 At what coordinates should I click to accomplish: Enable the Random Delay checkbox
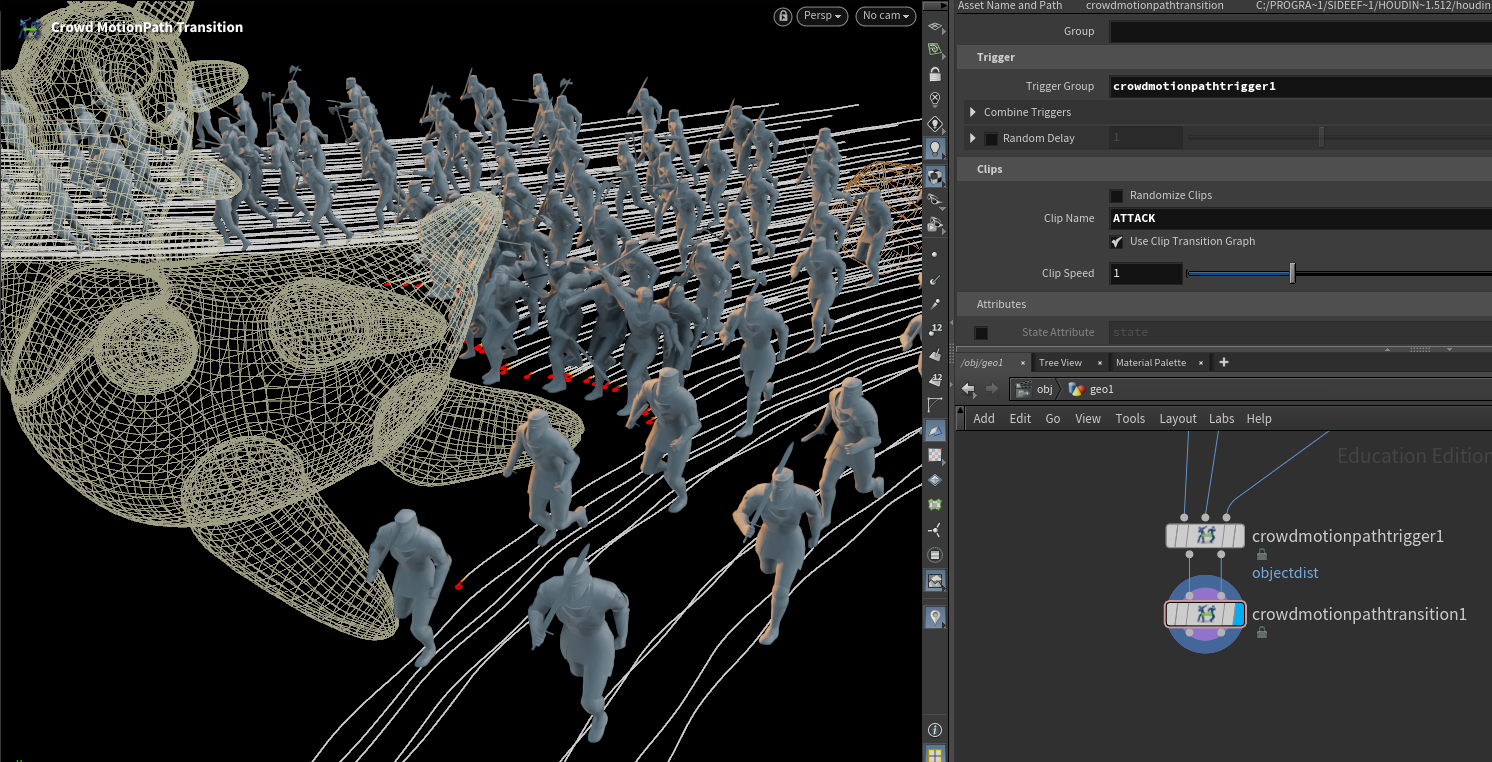(x=991, y=139)
